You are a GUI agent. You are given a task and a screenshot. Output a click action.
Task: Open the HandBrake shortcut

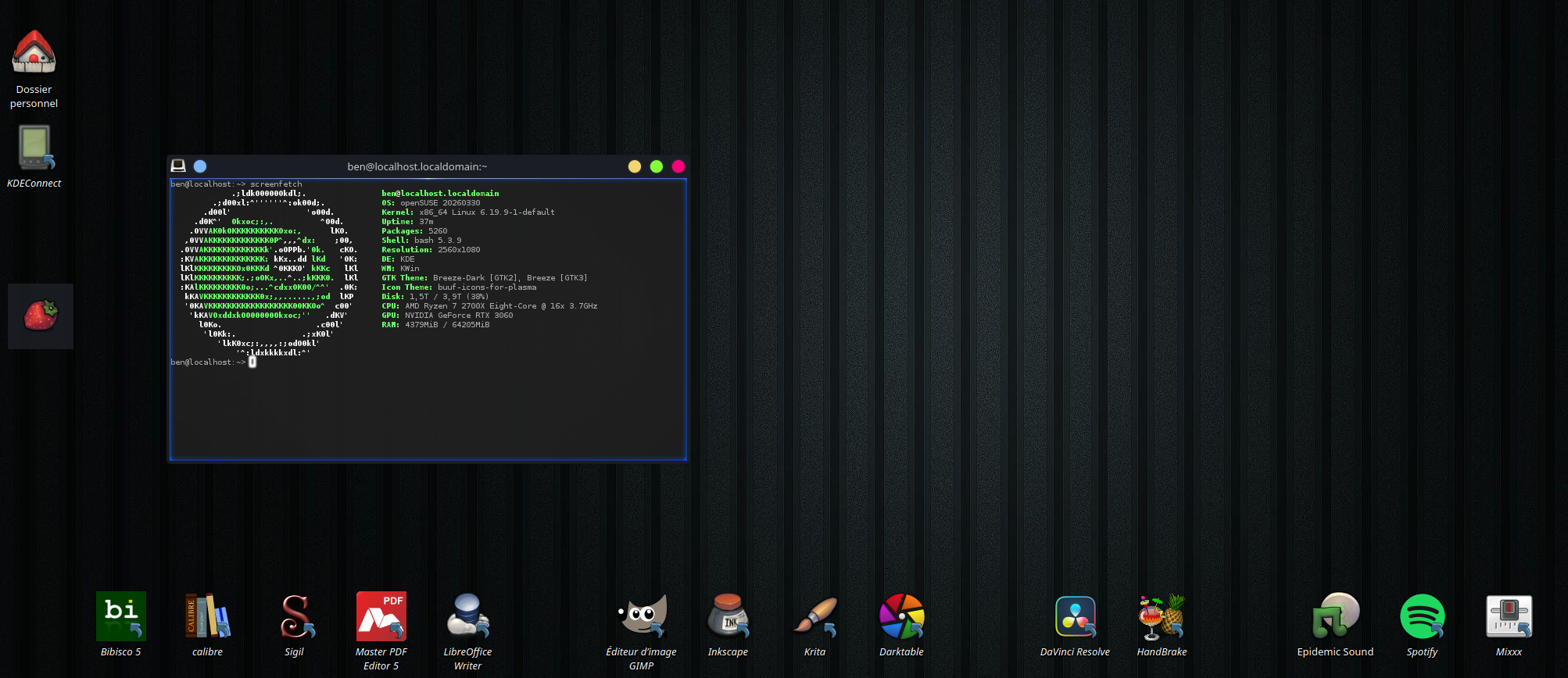(x=1162, y=616)
